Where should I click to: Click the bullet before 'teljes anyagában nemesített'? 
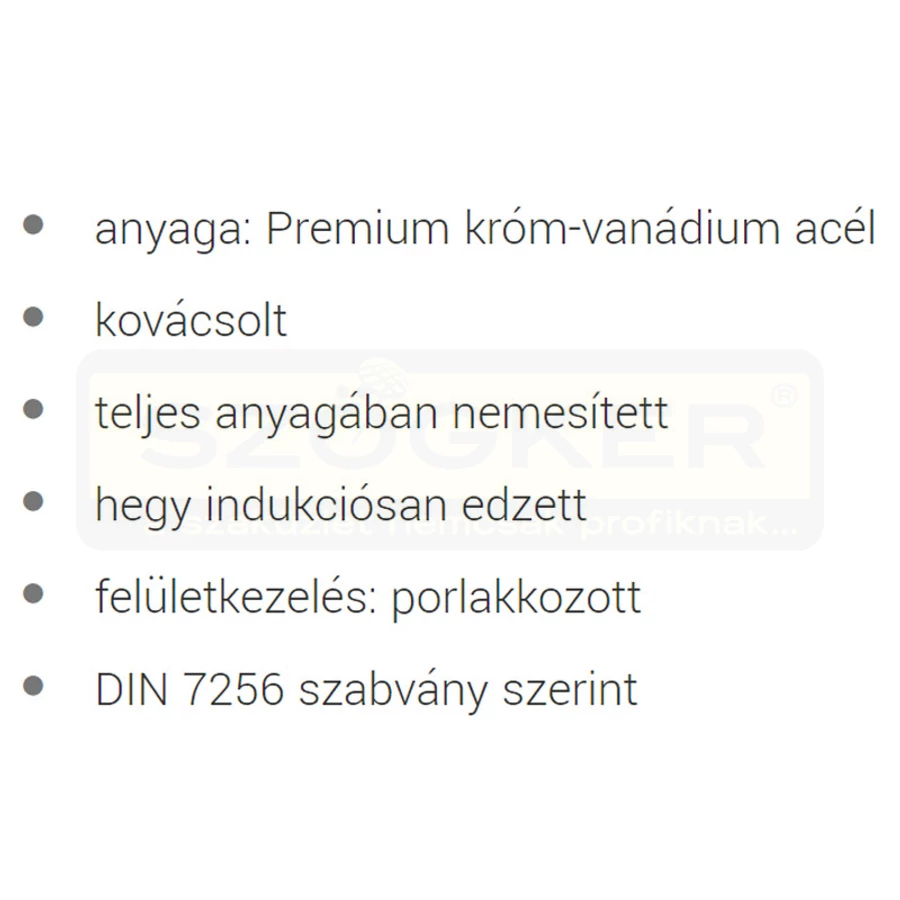[x=33, y=409]
